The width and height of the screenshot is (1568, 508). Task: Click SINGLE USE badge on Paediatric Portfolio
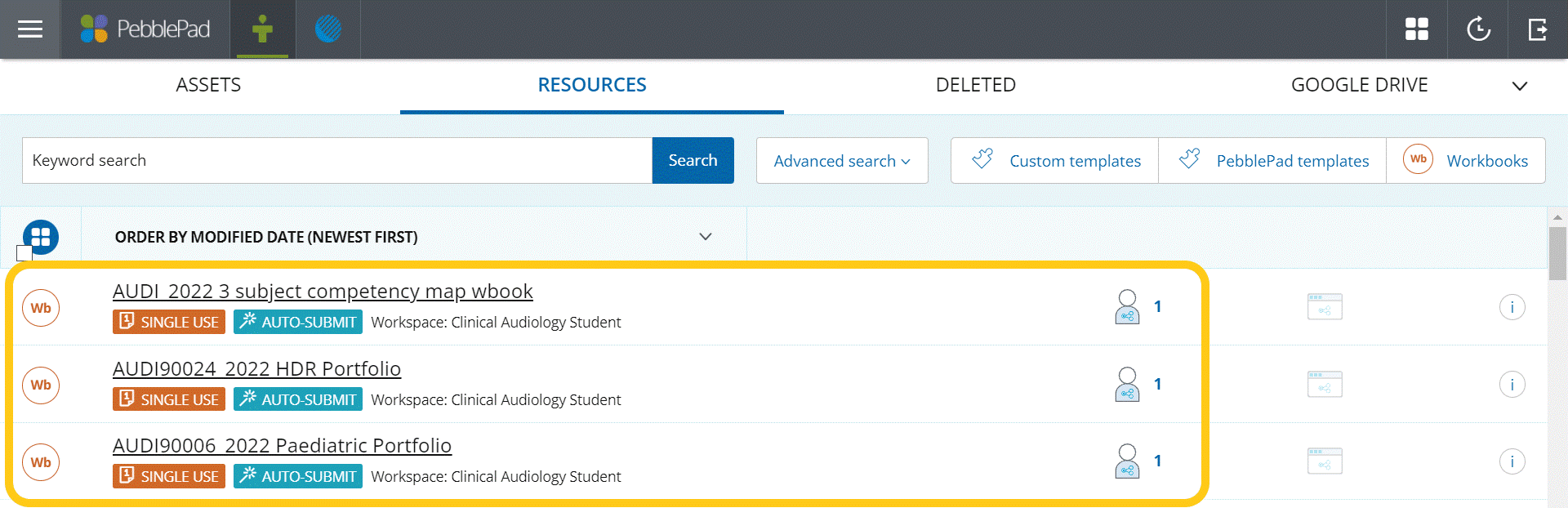[169, 476]
